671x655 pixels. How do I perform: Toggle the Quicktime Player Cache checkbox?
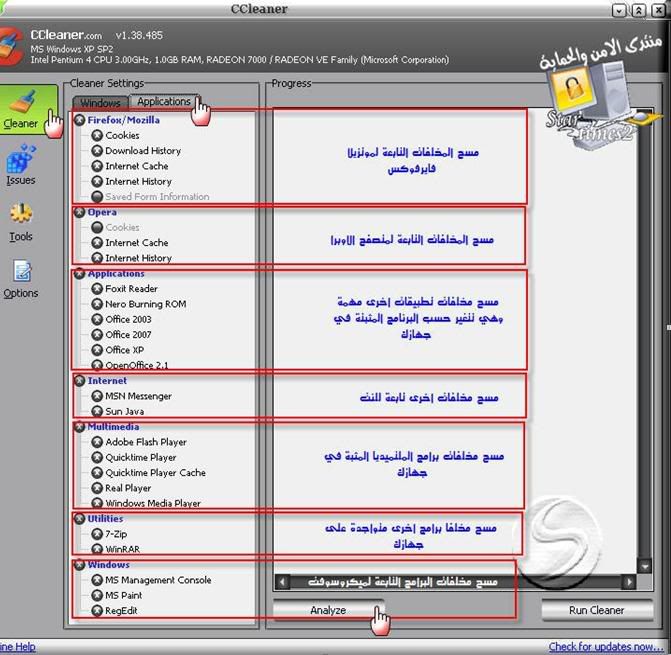click(97, 473)
